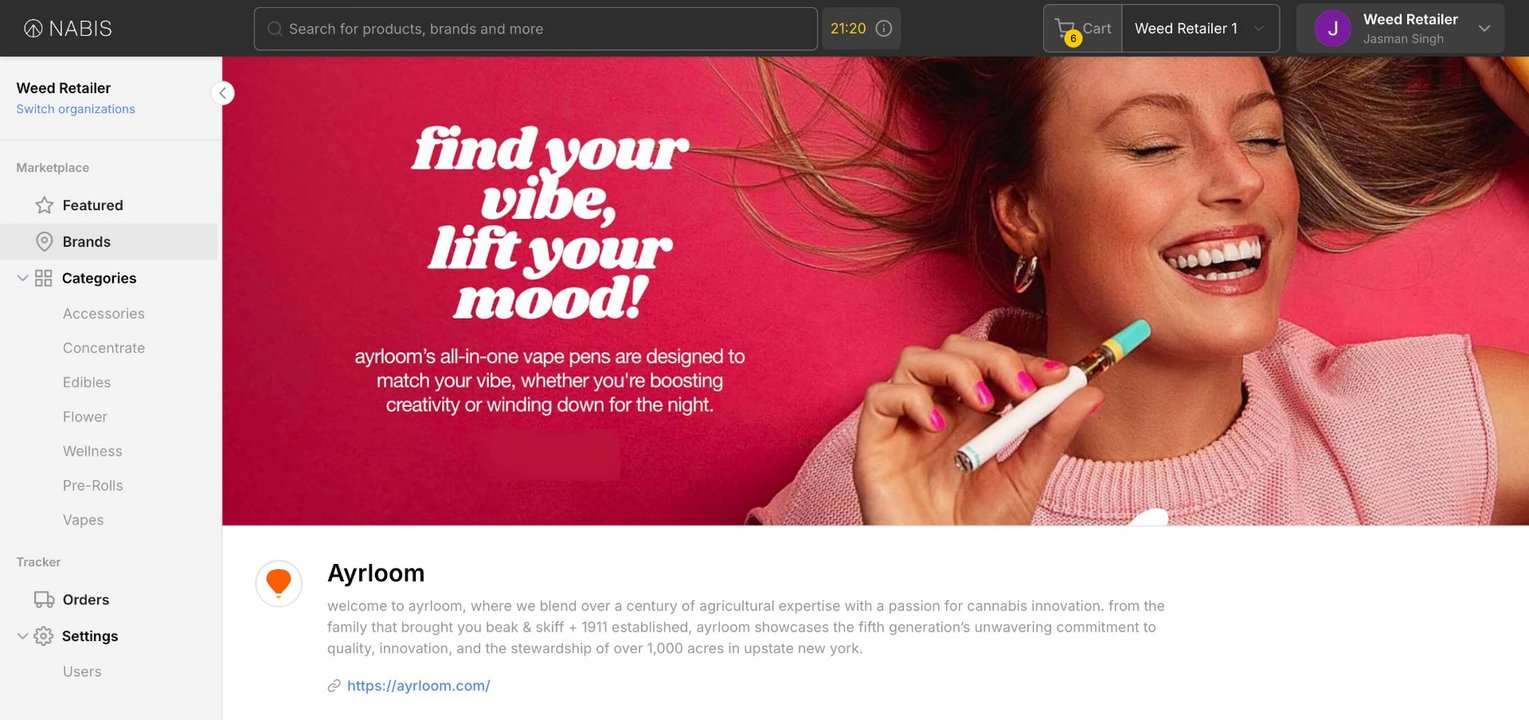Viewport: 1529px width, 720px height.
Task: Click the Nabis logo icon
Action: click(33, 29)
